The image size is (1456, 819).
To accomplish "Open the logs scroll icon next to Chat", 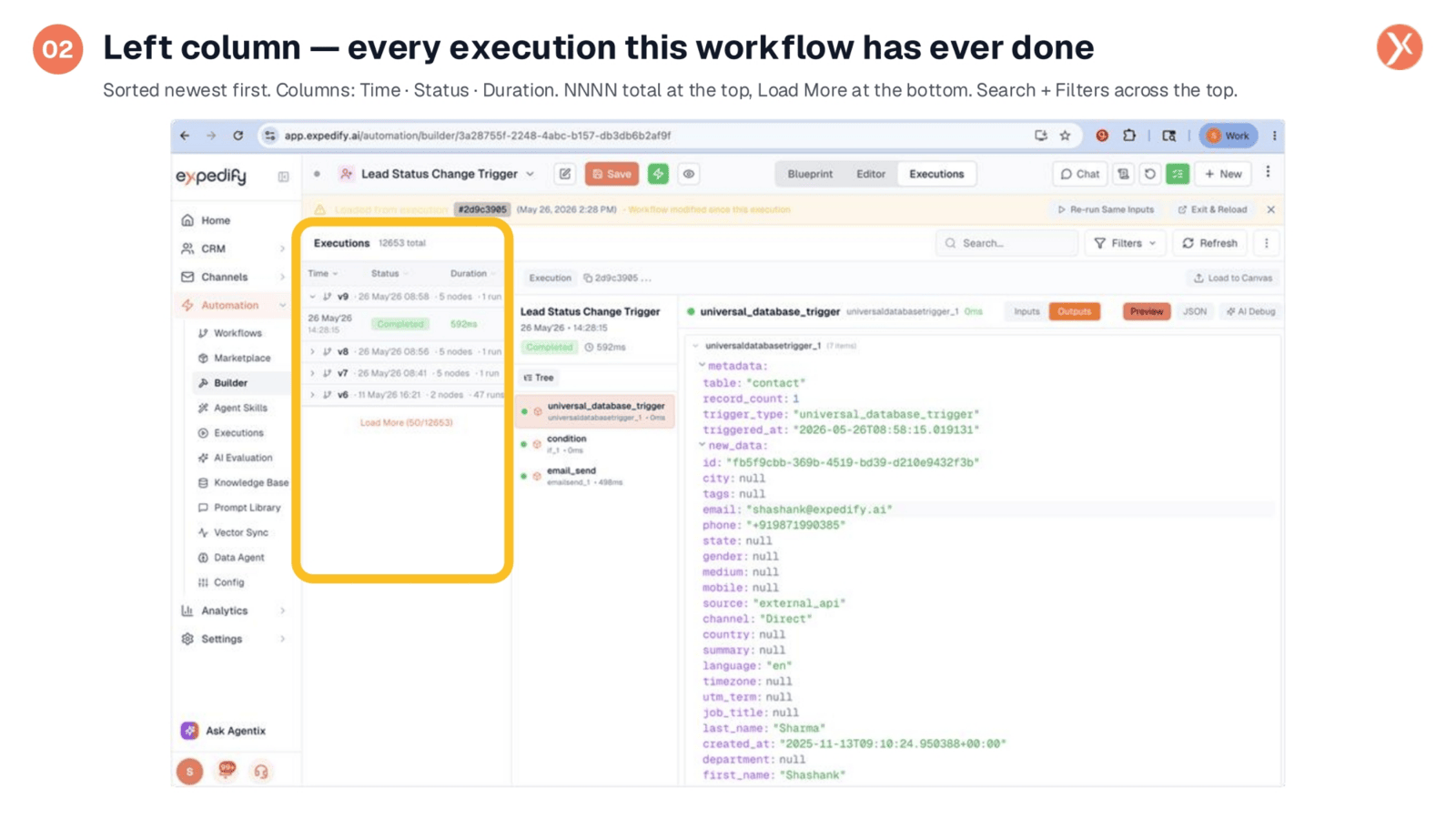I will [1124, 174].
